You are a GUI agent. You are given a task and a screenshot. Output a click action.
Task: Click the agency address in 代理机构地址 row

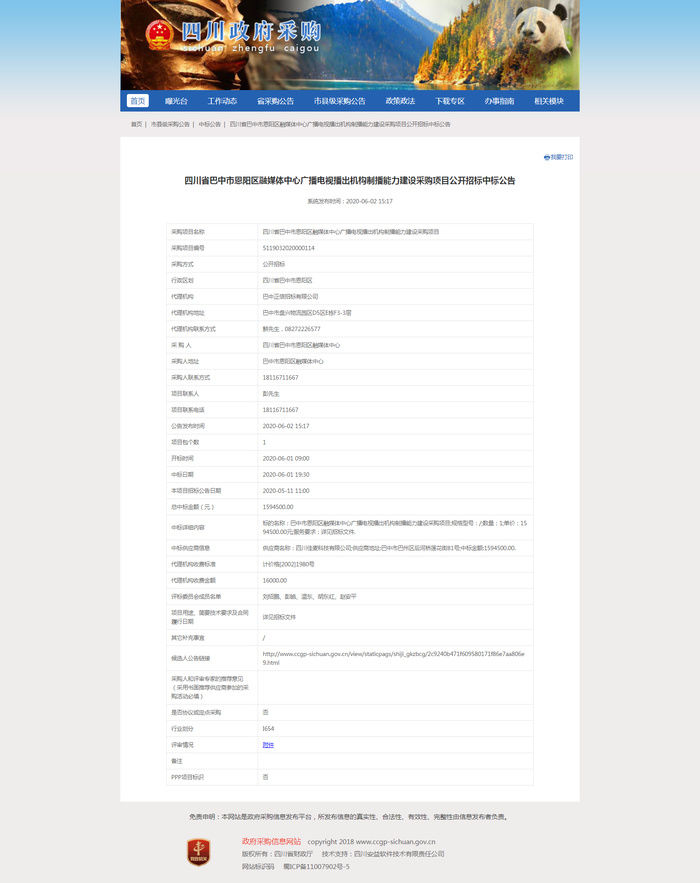point(307,313)
